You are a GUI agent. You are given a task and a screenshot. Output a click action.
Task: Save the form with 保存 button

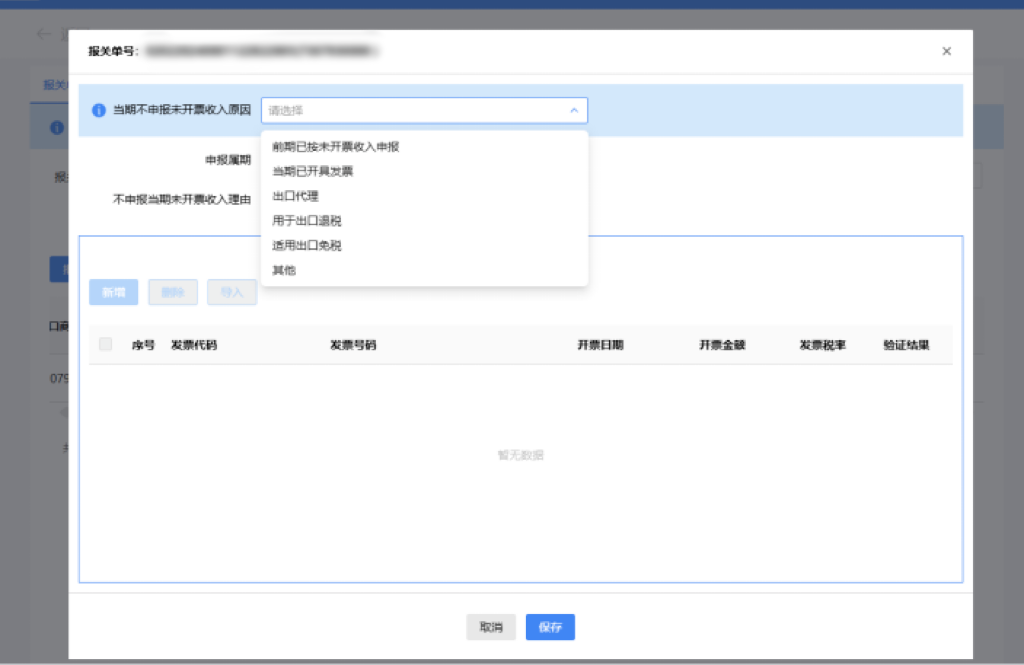coord(550,627)
